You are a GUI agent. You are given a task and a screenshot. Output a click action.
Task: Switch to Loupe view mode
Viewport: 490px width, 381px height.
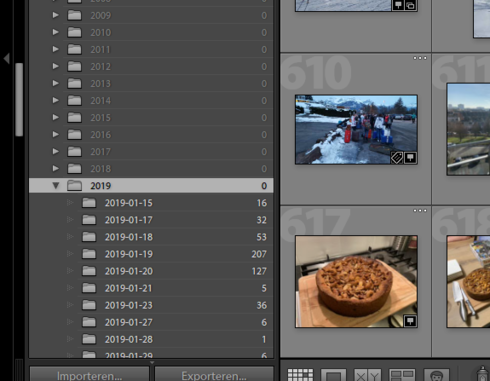coord(333,375)
